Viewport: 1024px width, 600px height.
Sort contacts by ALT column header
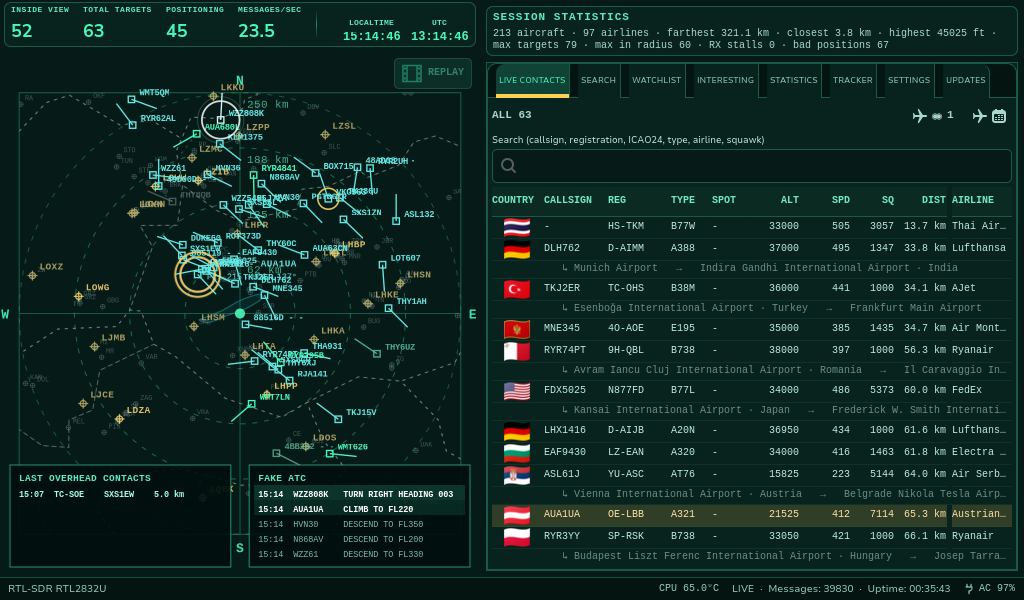coord(790,200)
